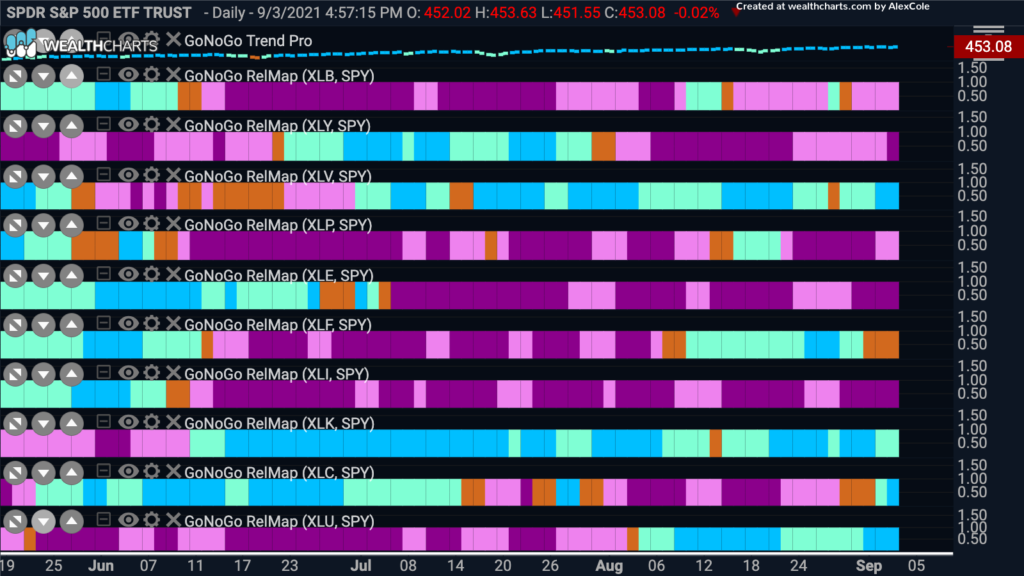Remove the XLB RelMap indicator
This screenshot has width=1024, height=576.
tap(172, 74)
